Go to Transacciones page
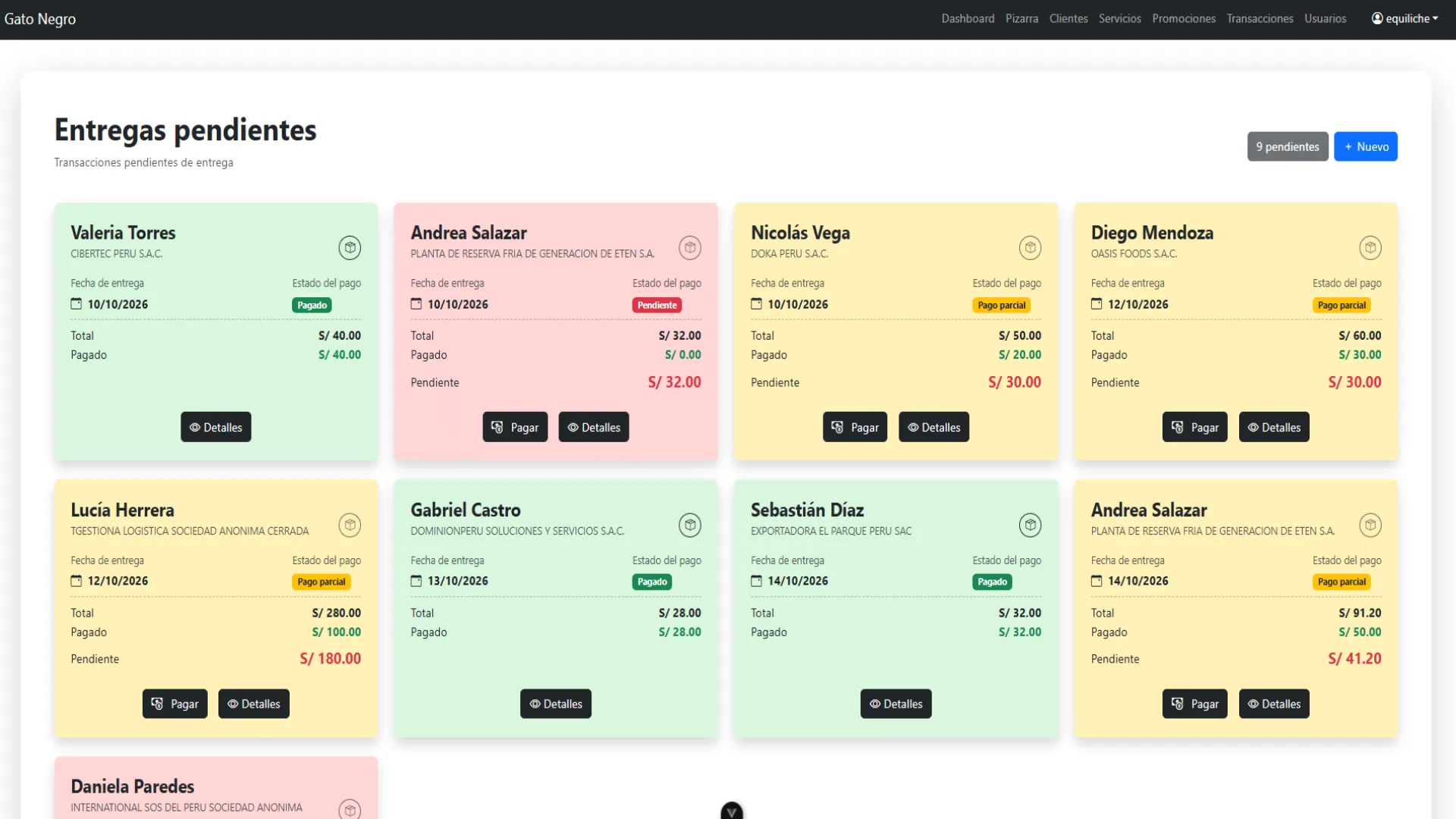Image resolution: width=1456 pixels, height=819 pixels. click(1260, 18)
